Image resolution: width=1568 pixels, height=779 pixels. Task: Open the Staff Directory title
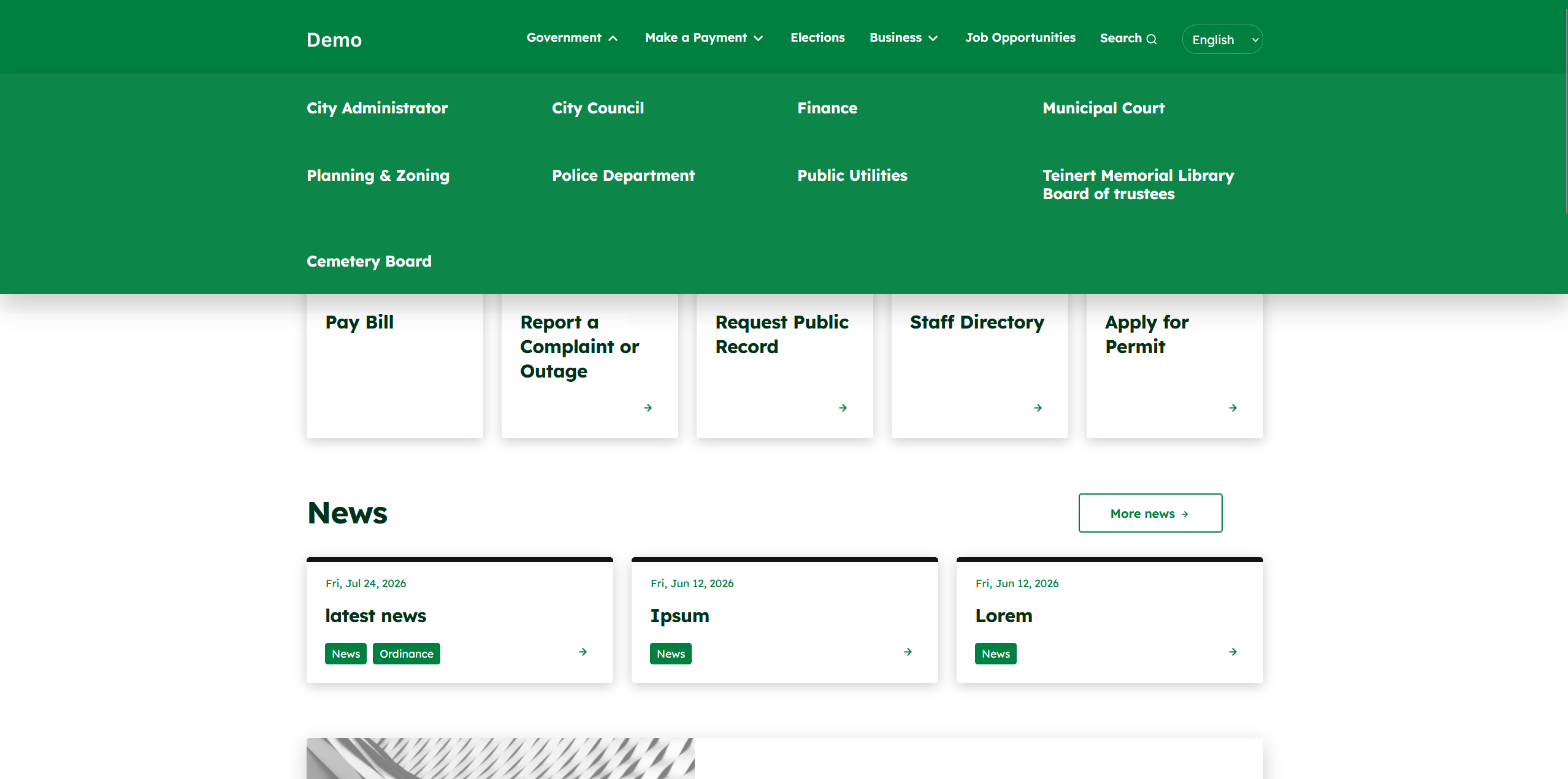tap(977, 322)
